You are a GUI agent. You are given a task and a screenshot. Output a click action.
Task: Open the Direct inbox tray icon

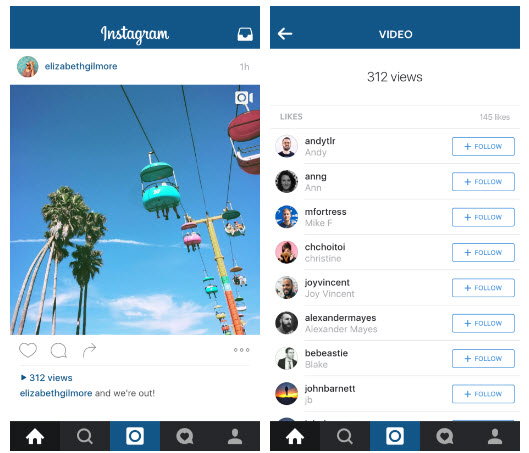(x=245, y=34)
